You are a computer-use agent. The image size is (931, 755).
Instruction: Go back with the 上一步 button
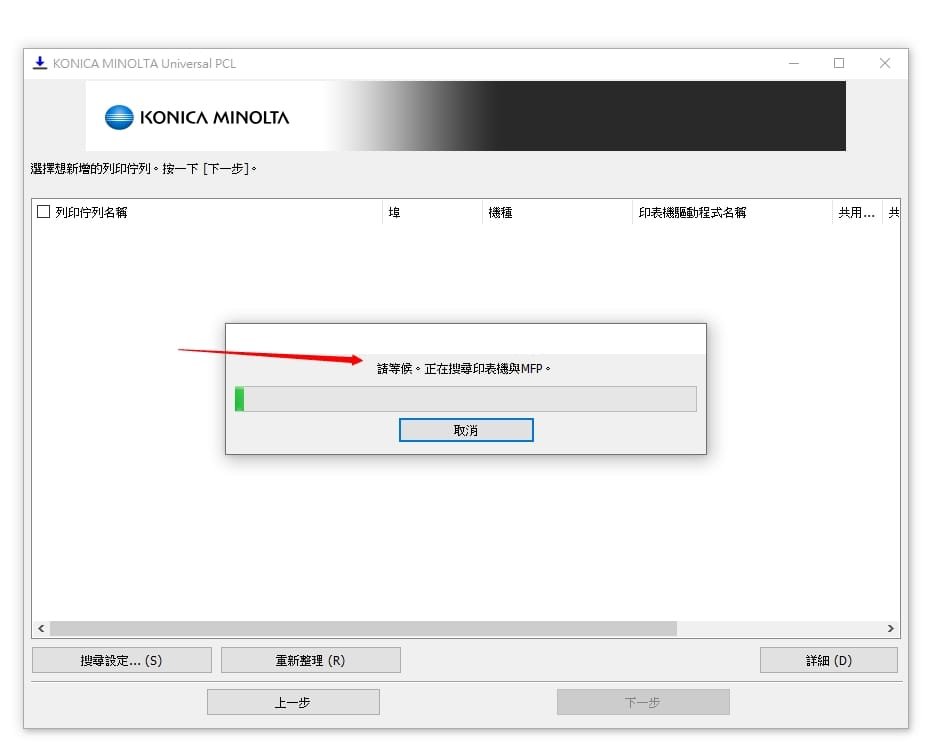[x=293, y=702]
